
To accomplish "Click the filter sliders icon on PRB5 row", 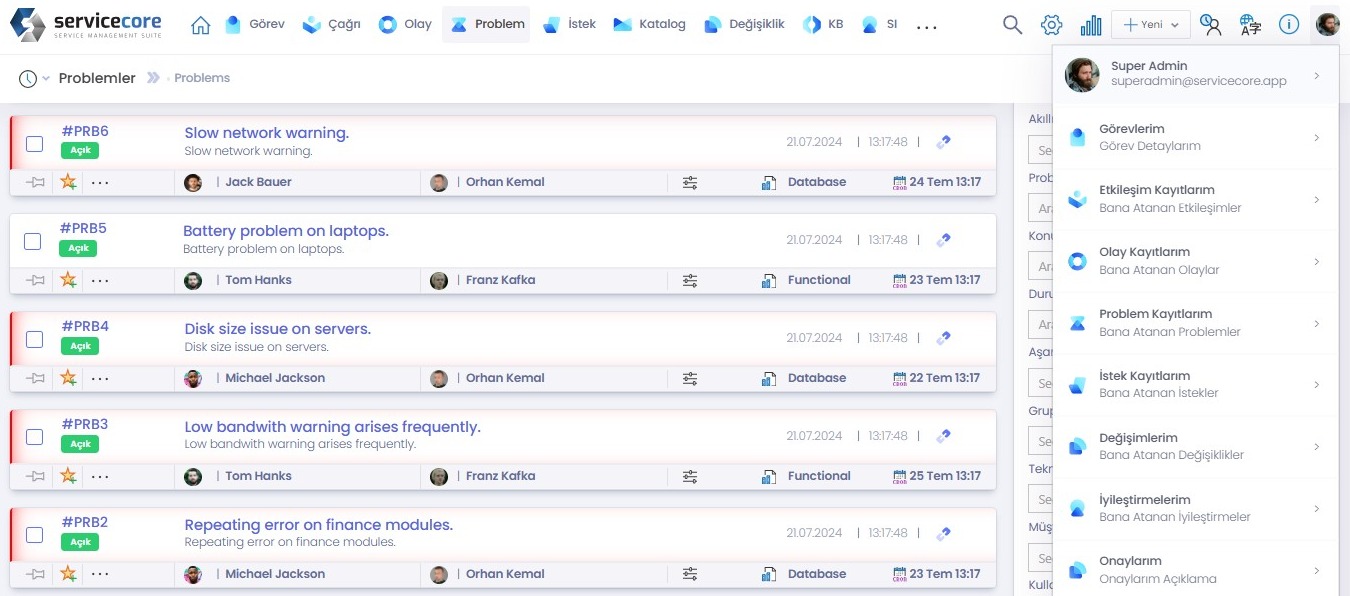I will pyautogui.click(x=690, y=280).
